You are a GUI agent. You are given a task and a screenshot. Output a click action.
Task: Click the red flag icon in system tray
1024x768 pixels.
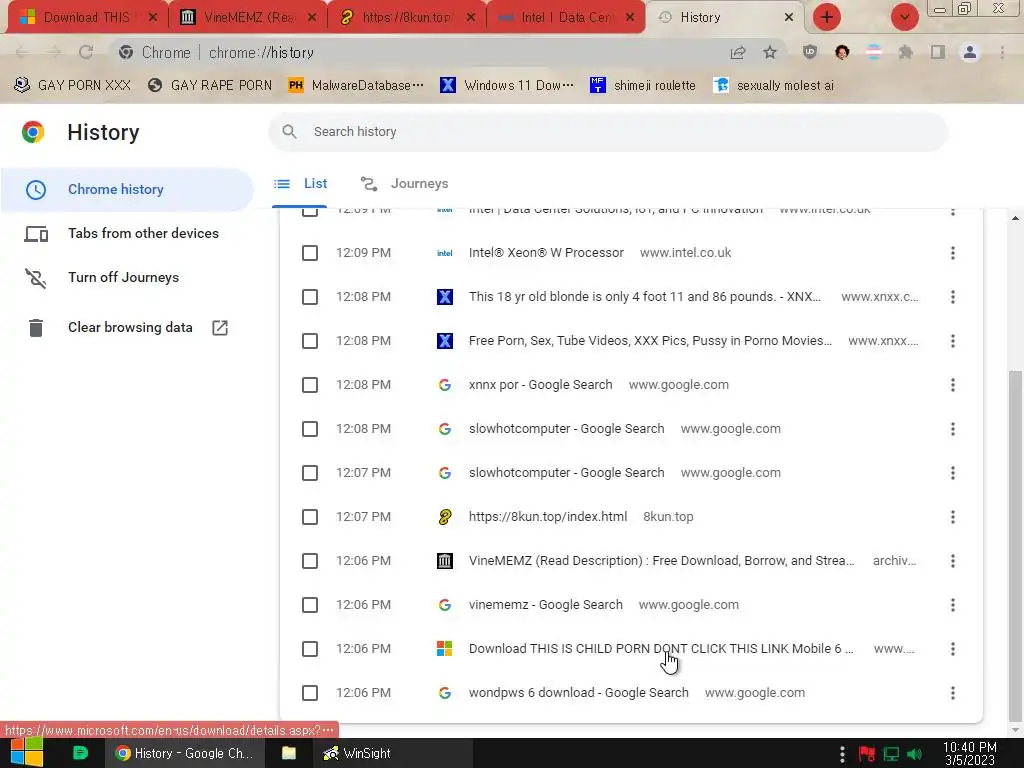(867, 754)
